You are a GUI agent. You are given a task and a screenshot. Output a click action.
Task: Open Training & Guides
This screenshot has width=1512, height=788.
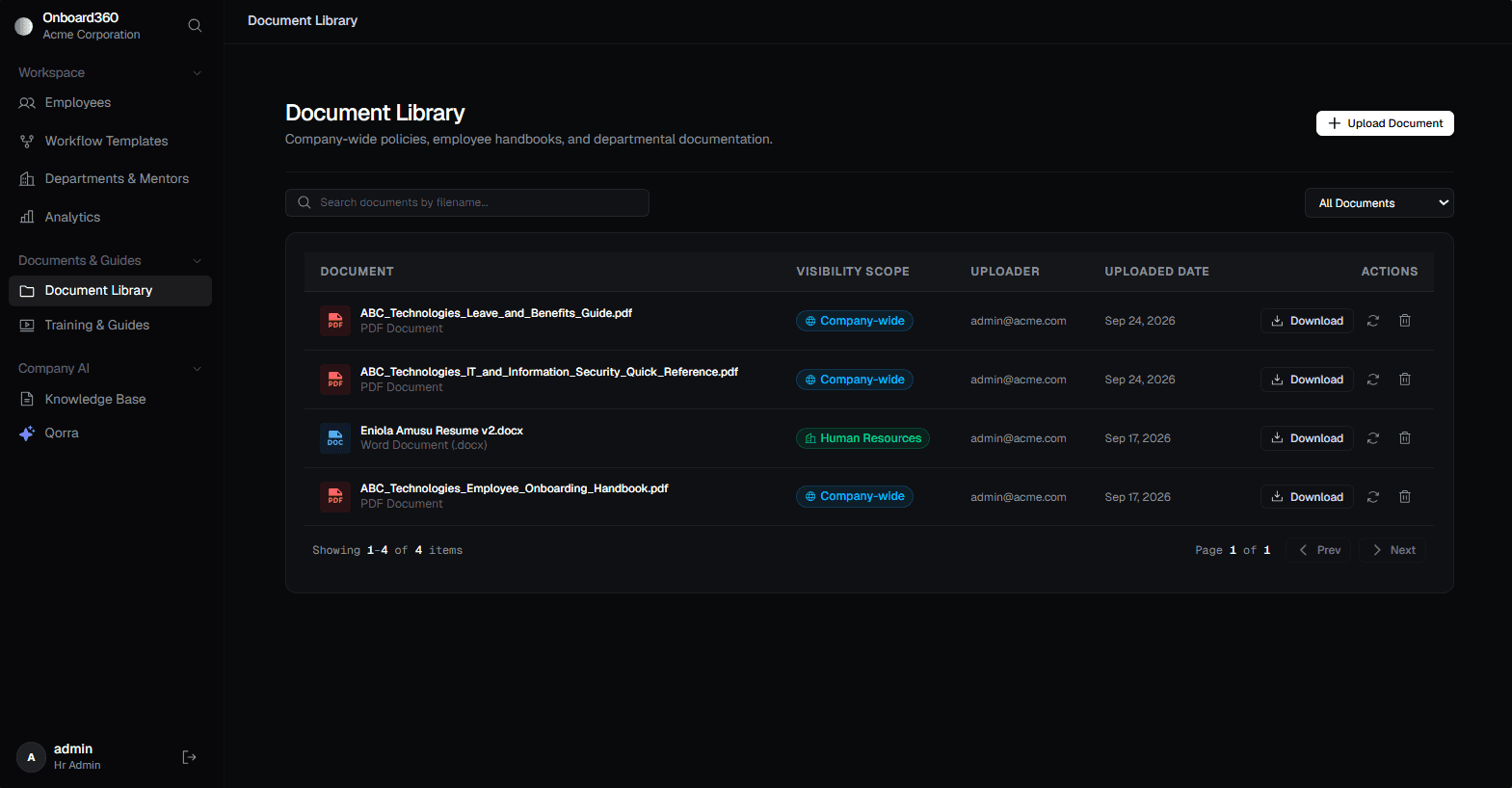[x=110, y=326]
